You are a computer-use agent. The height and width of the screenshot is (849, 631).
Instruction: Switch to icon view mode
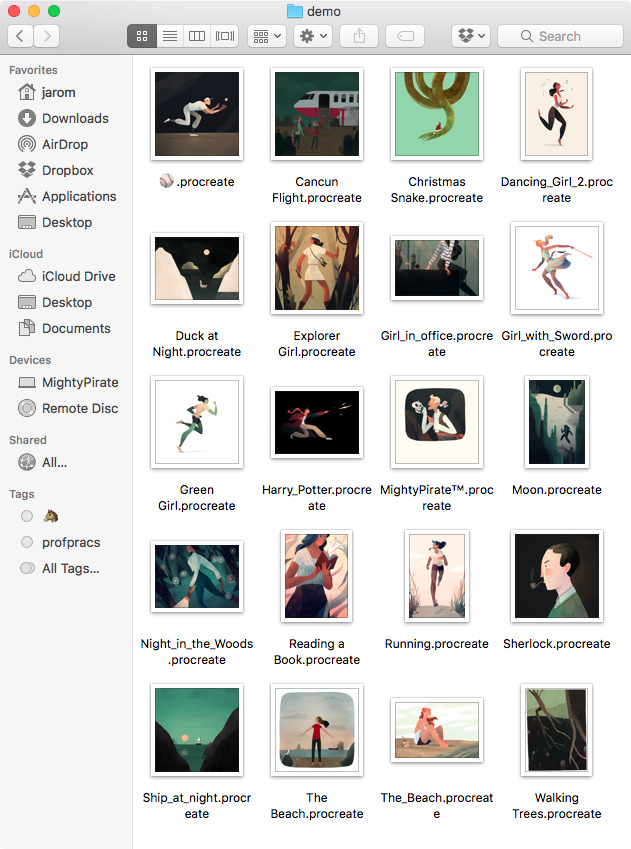(142, 36)
